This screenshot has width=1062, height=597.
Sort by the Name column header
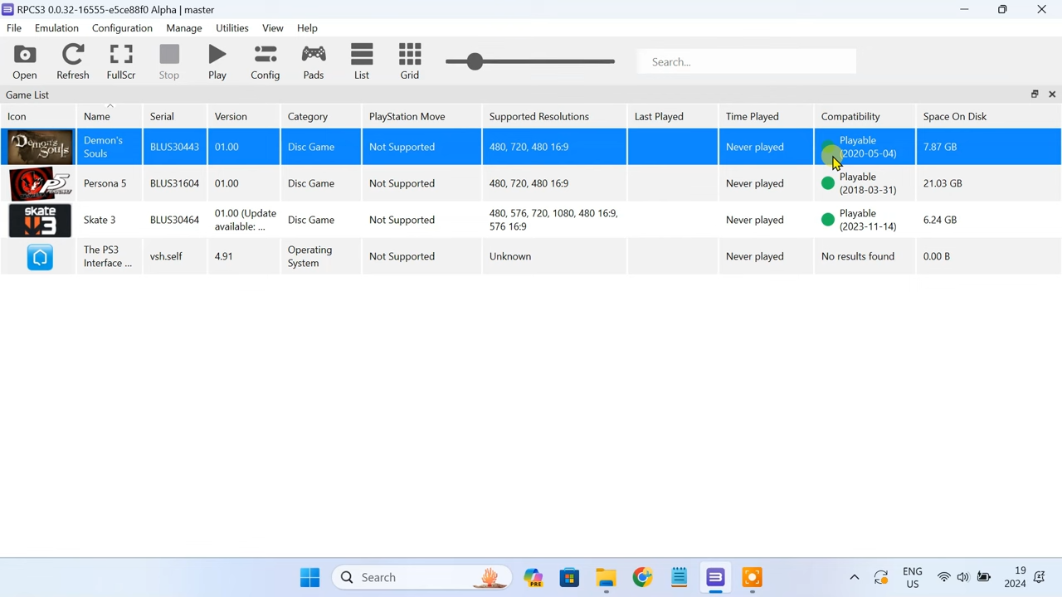pos(109,117)
